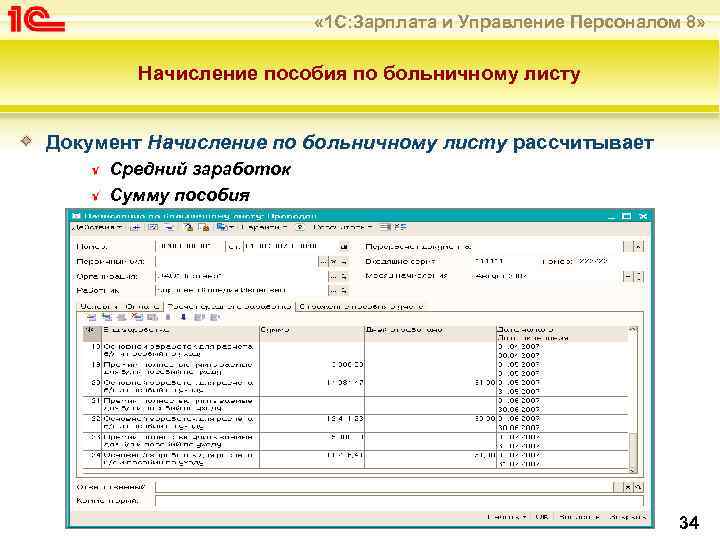Screen dimensions: 720x540
Task: Open the selection button of Работник
Action: coord(333,290)
